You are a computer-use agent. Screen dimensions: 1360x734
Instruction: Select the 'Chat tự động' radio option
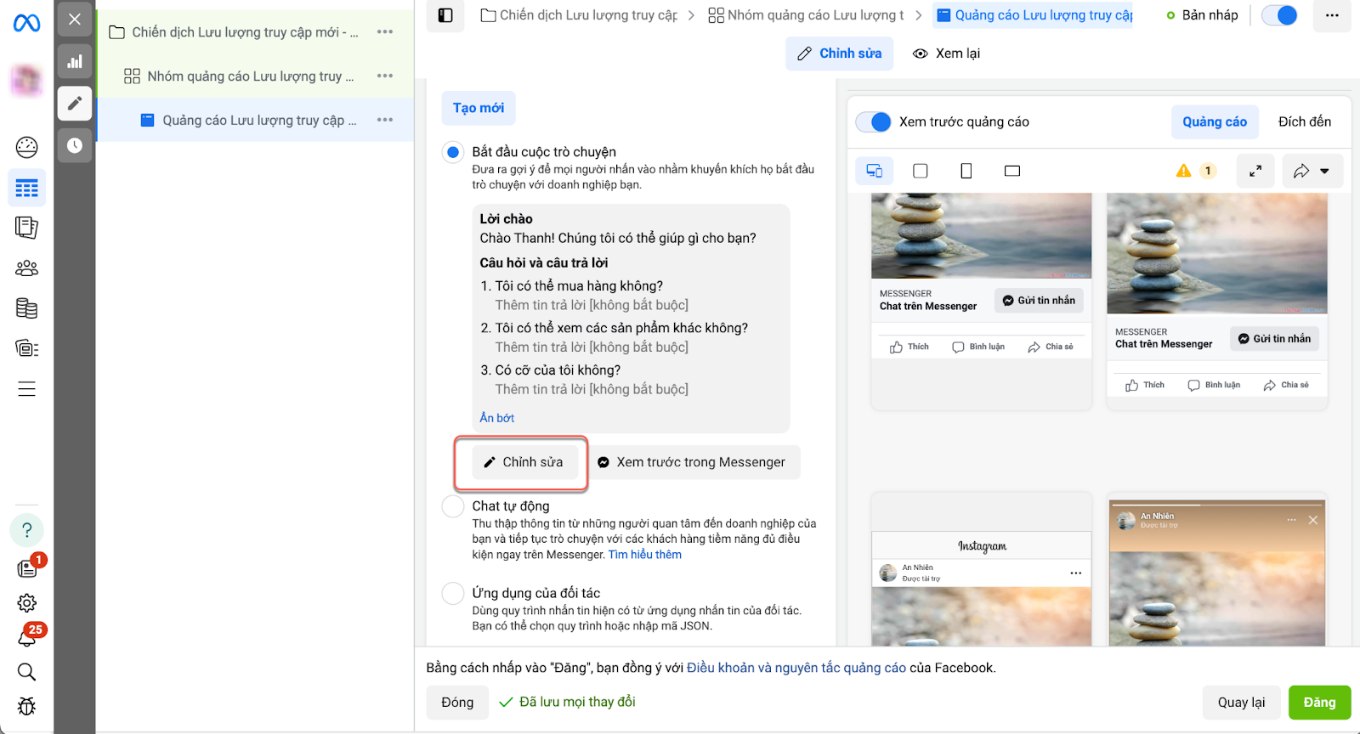453,507
